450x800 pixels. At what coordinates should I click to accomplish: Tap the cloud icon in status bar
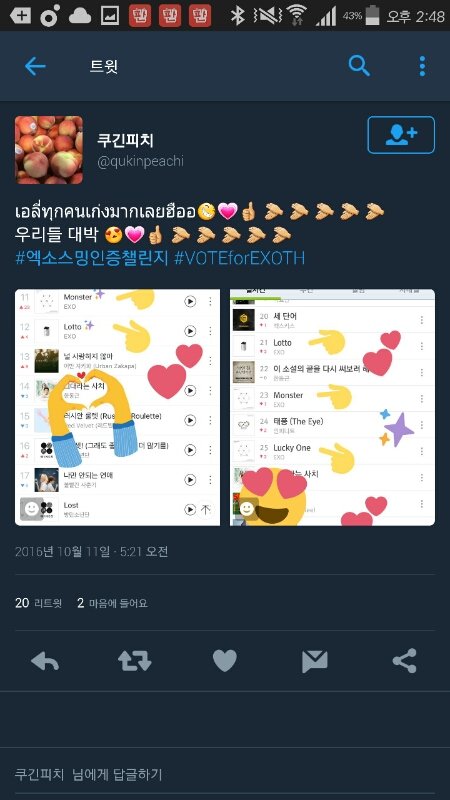[x=80, y=16]
